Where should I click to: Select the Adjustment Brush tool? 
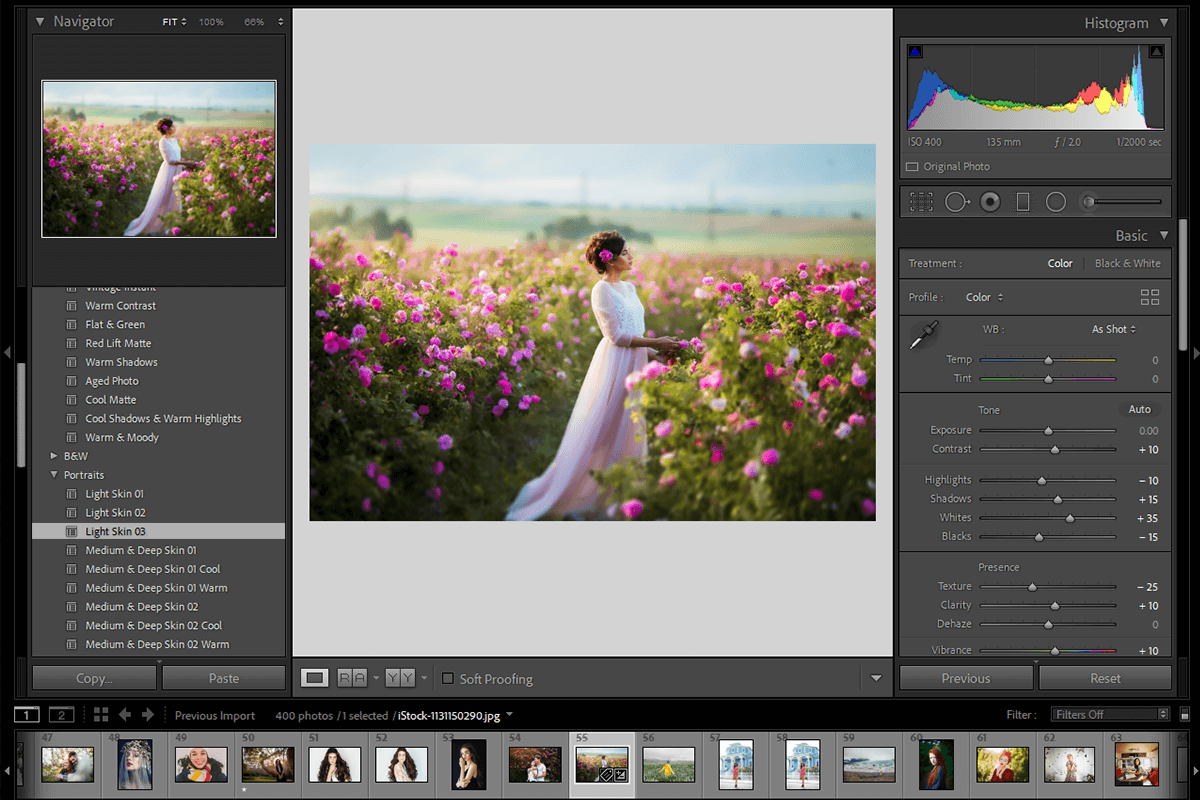(1122, 202)
